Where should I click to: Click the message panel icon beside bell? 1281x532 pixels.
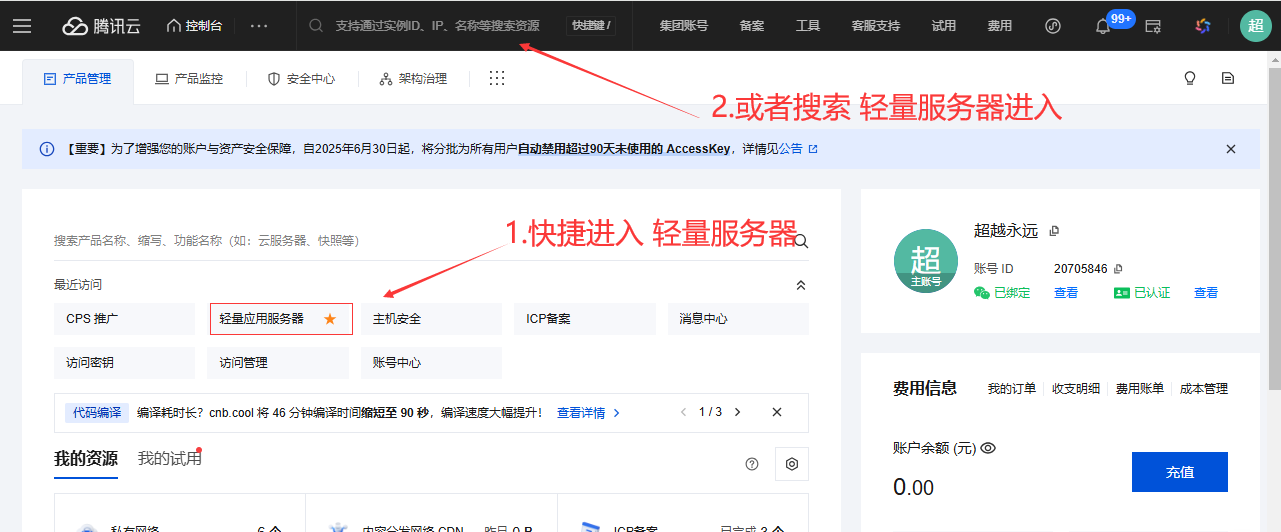coord(1153,26)
